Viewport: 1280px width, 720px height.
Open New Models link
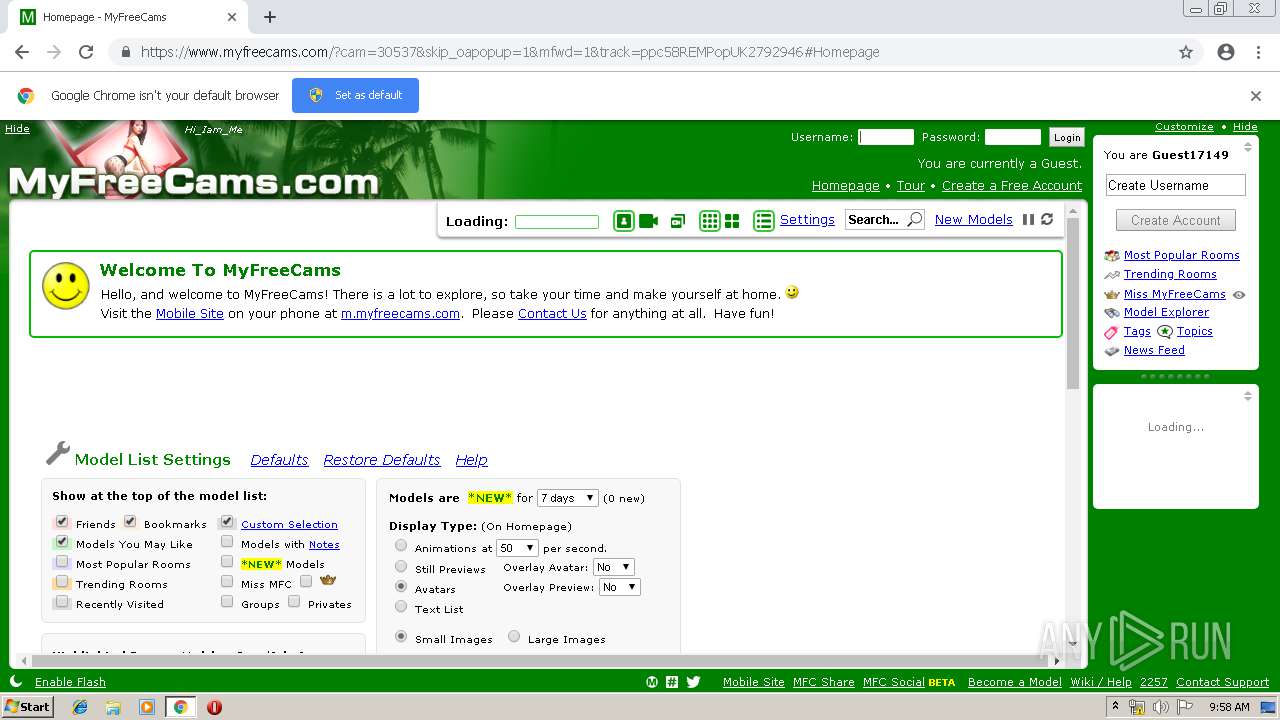pos(974,220)
